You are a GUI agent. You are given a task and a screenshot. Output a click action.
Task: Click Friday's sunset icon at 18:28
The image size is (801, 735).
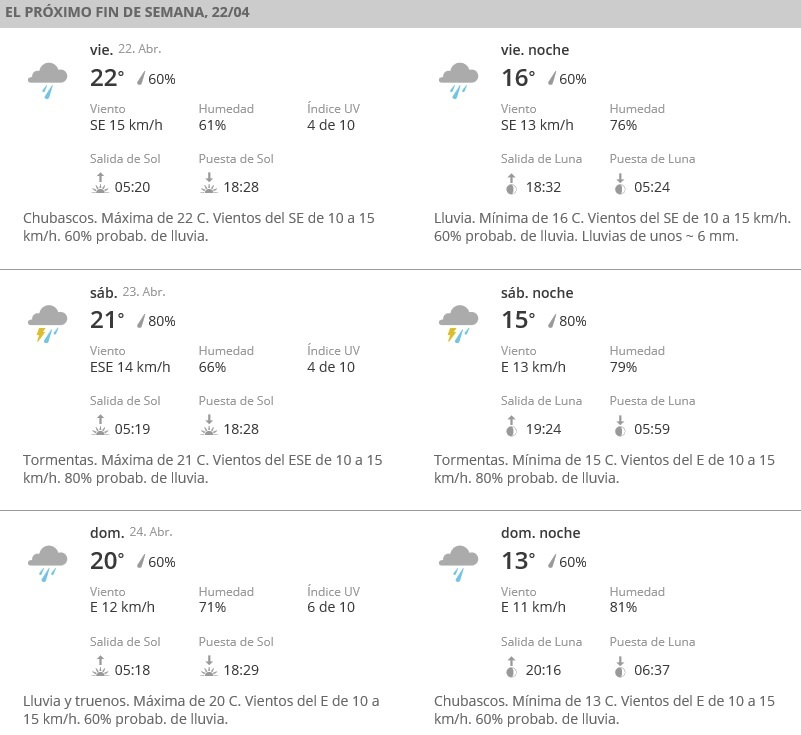pos(208,182)
